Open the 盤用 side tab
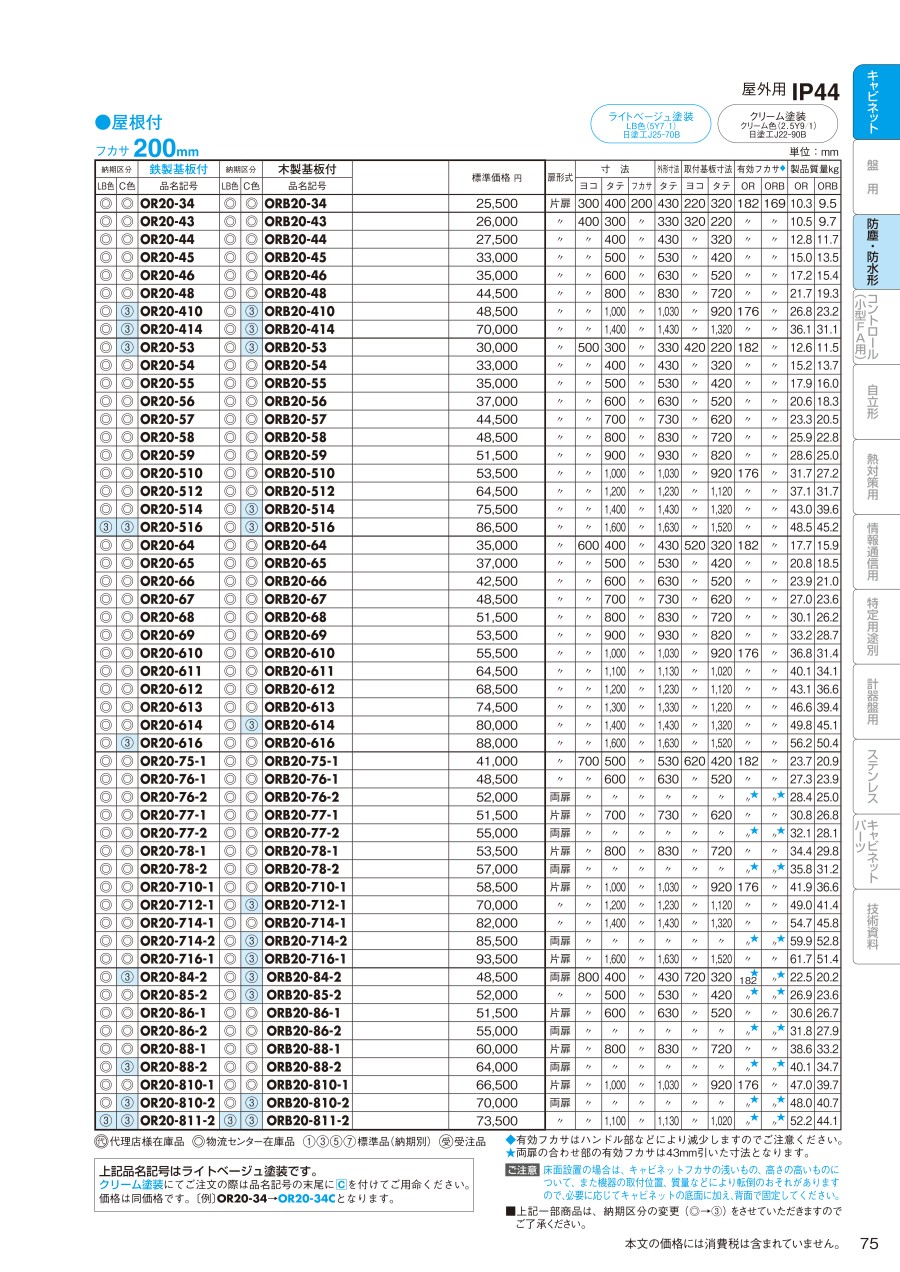Screen dimensions: 900x1272 873,176
